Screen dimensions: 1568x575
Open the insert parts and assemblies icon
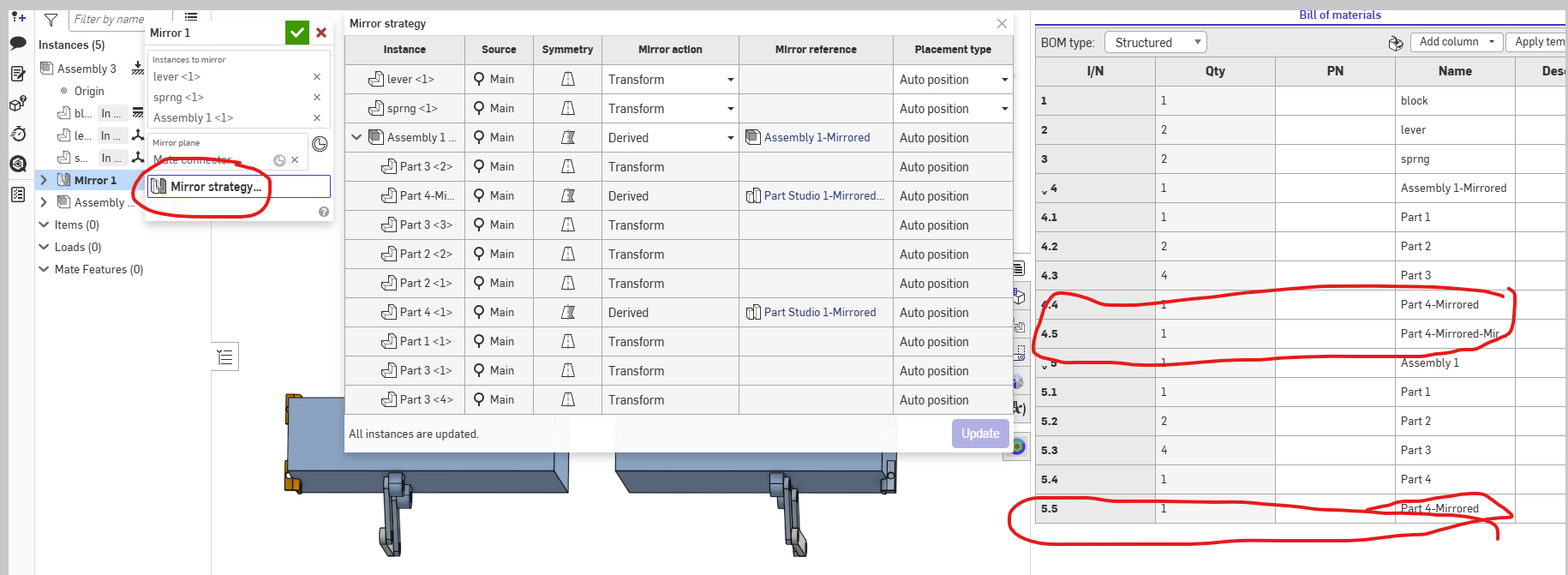[18, 16]
